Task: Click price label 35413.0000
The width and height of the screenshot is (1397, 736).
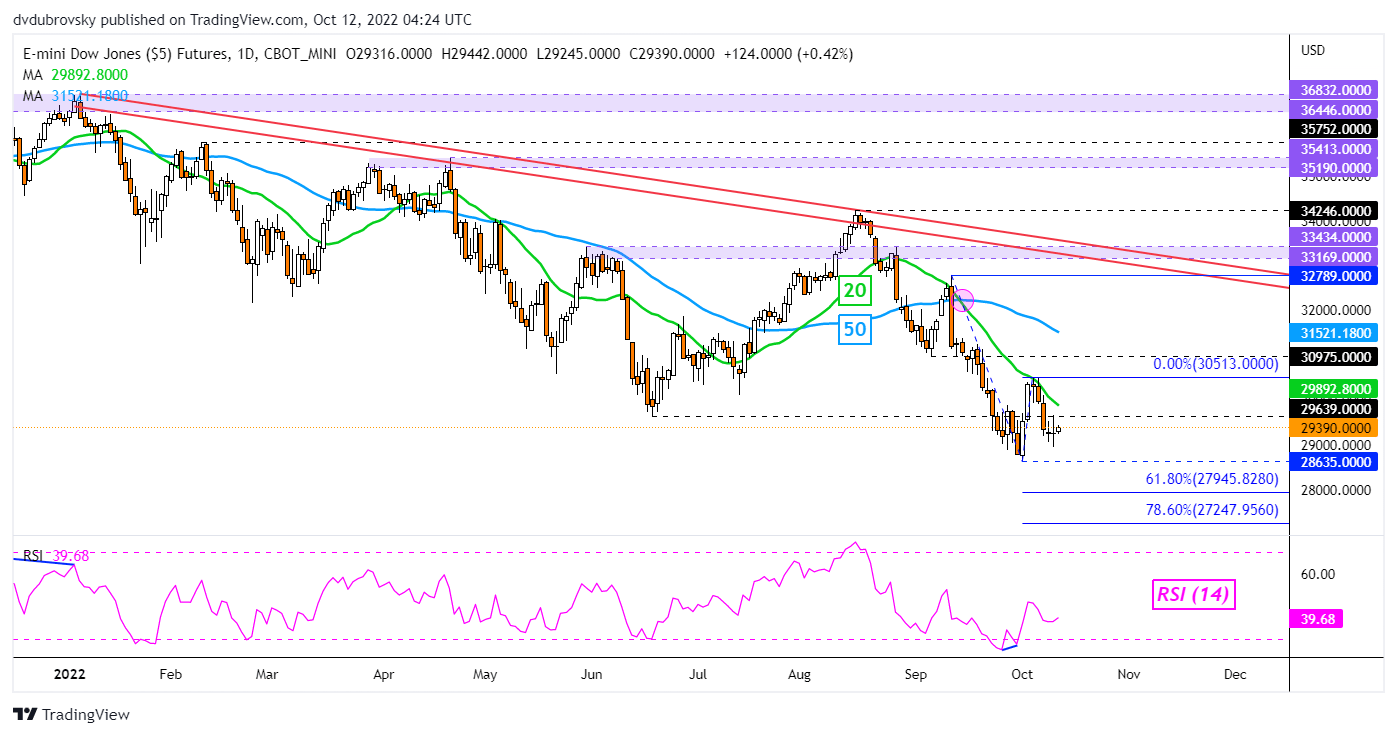Action: [x=1335, y=148]
